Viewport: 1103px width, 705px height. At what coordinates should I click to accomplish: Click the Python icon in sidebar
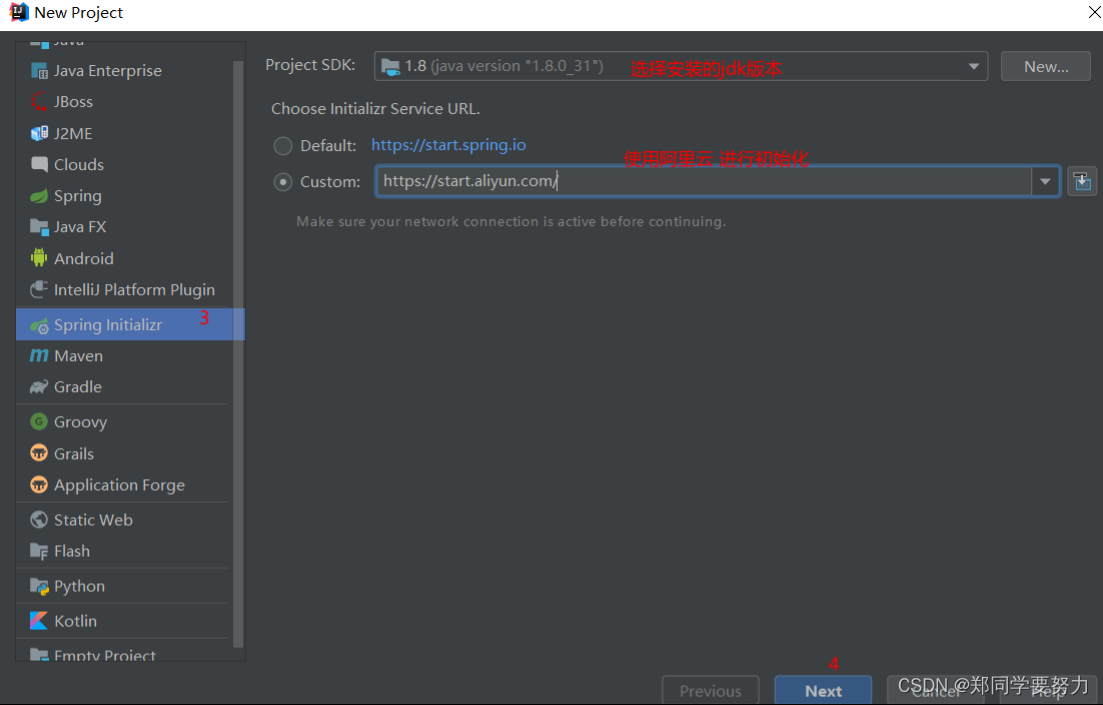pyautogui.click(x=39, y=586)
